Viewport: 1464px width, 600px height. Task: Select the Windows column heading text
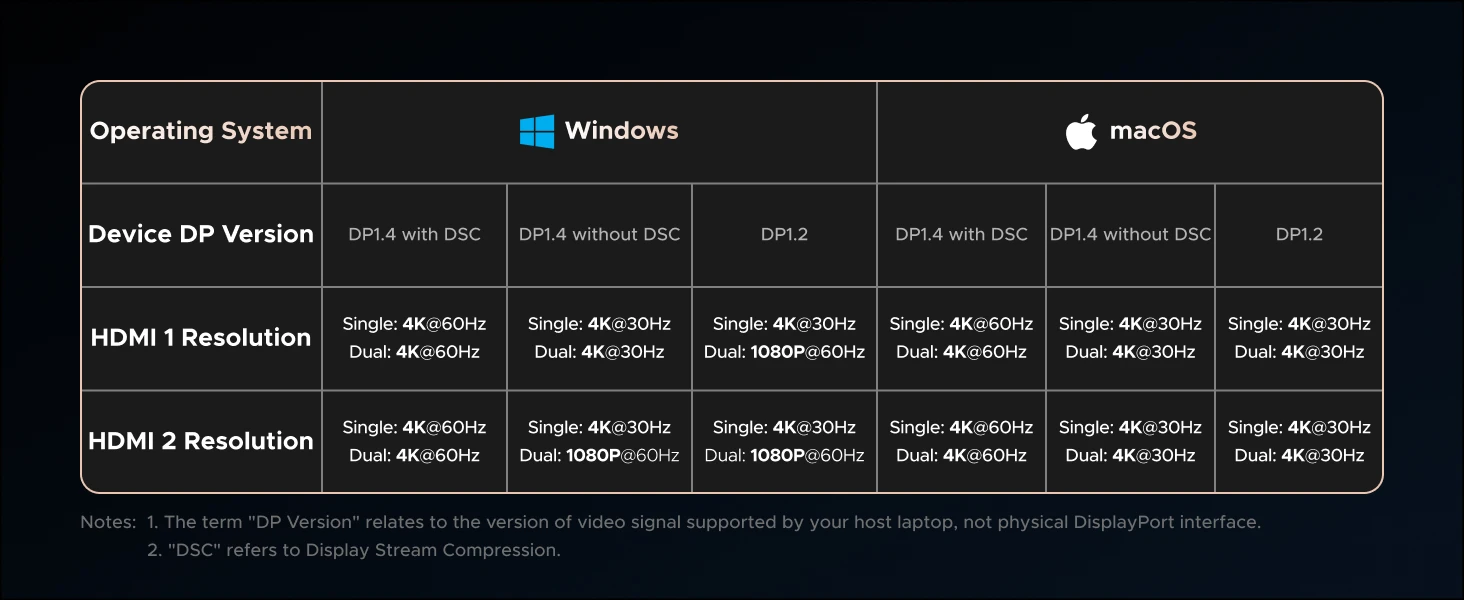(x=621, y=131)
